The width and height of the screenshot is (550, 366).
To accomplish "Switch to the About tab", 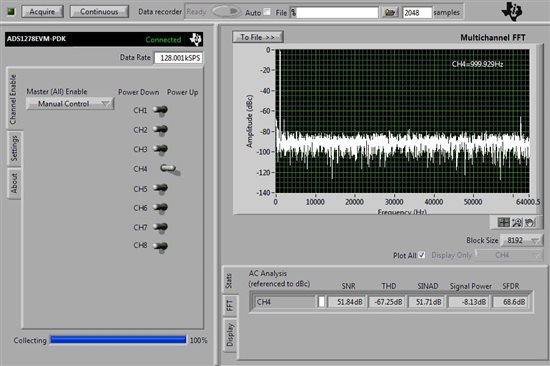I will coord(14,183).
